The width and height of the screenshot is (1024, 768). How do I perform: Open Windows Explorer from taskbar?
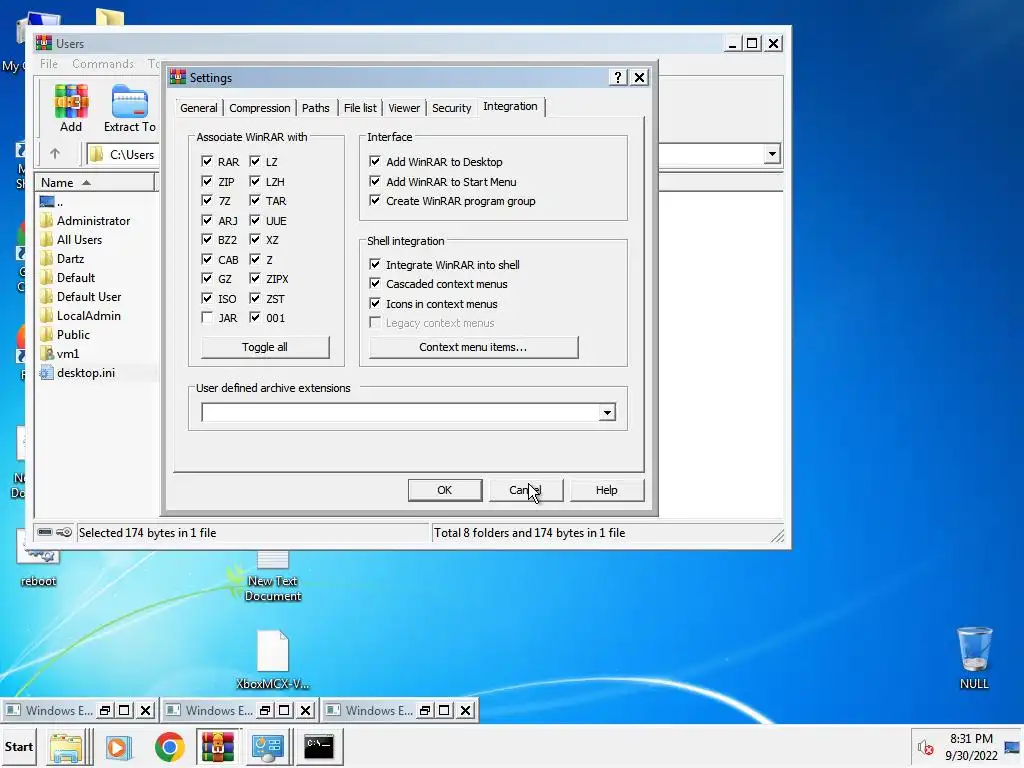66,747
